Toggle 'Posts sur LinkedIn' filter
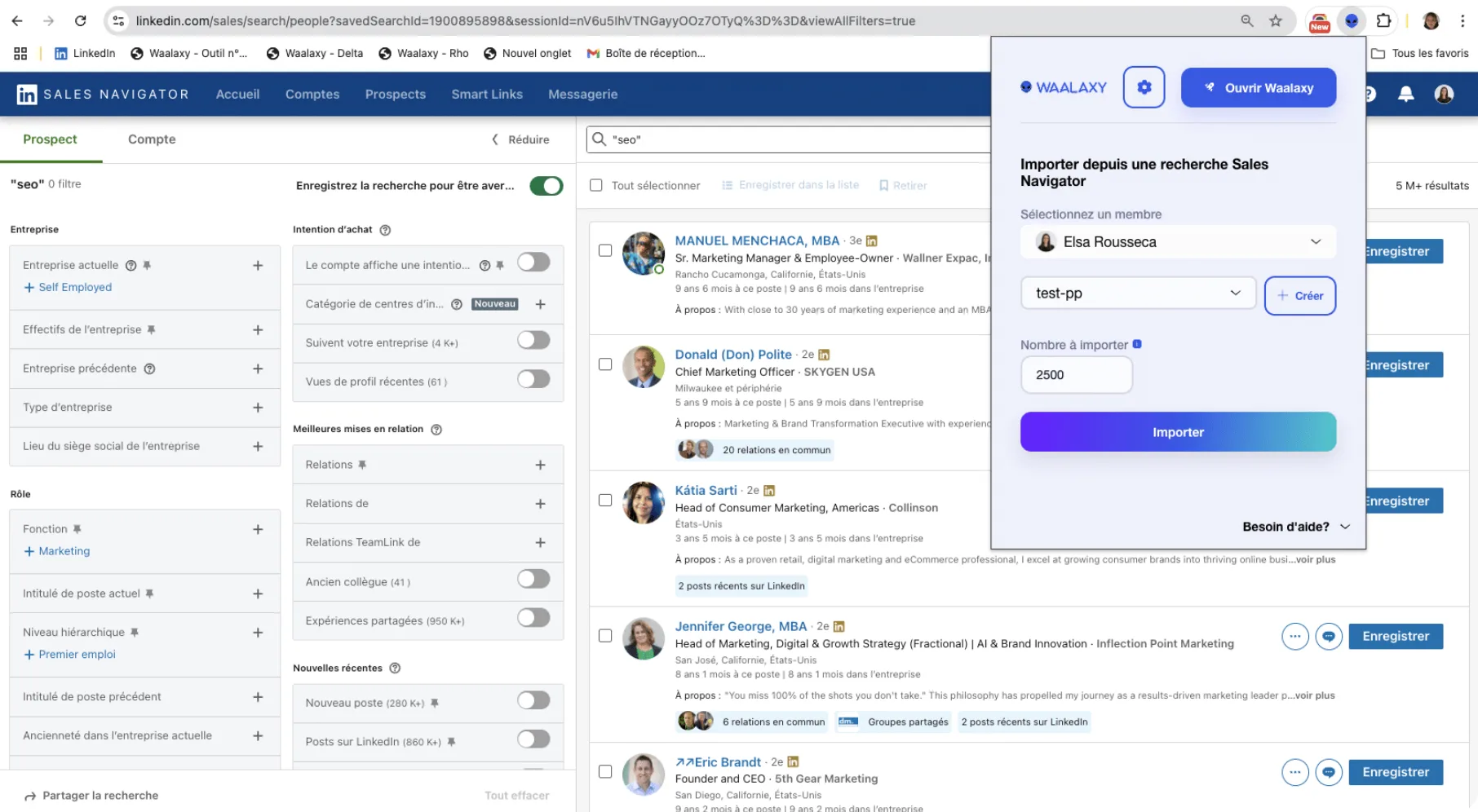1478x812 pixels. 533,739
